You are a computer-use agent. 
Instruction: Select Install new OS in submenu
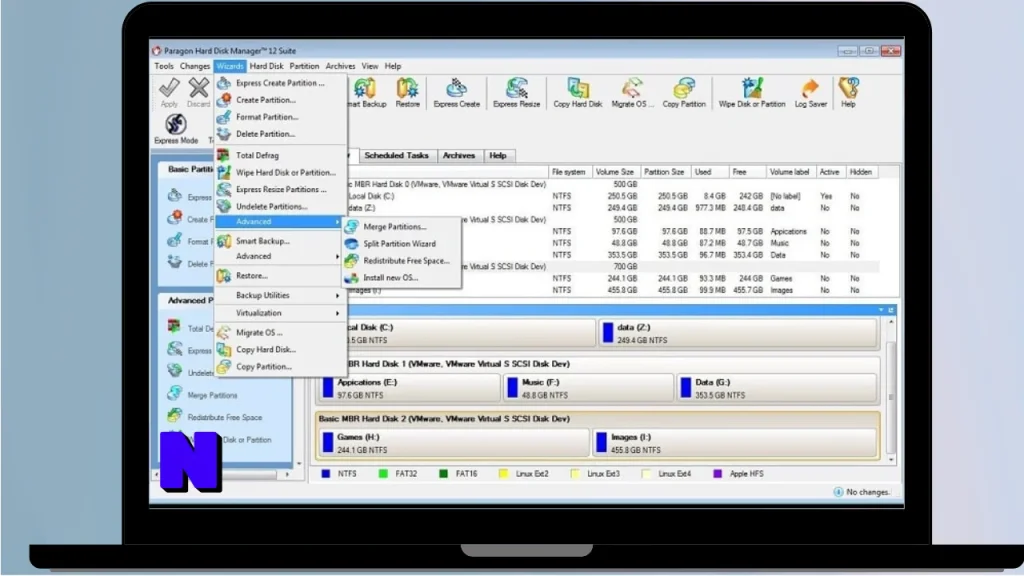[x=402, y=278]
